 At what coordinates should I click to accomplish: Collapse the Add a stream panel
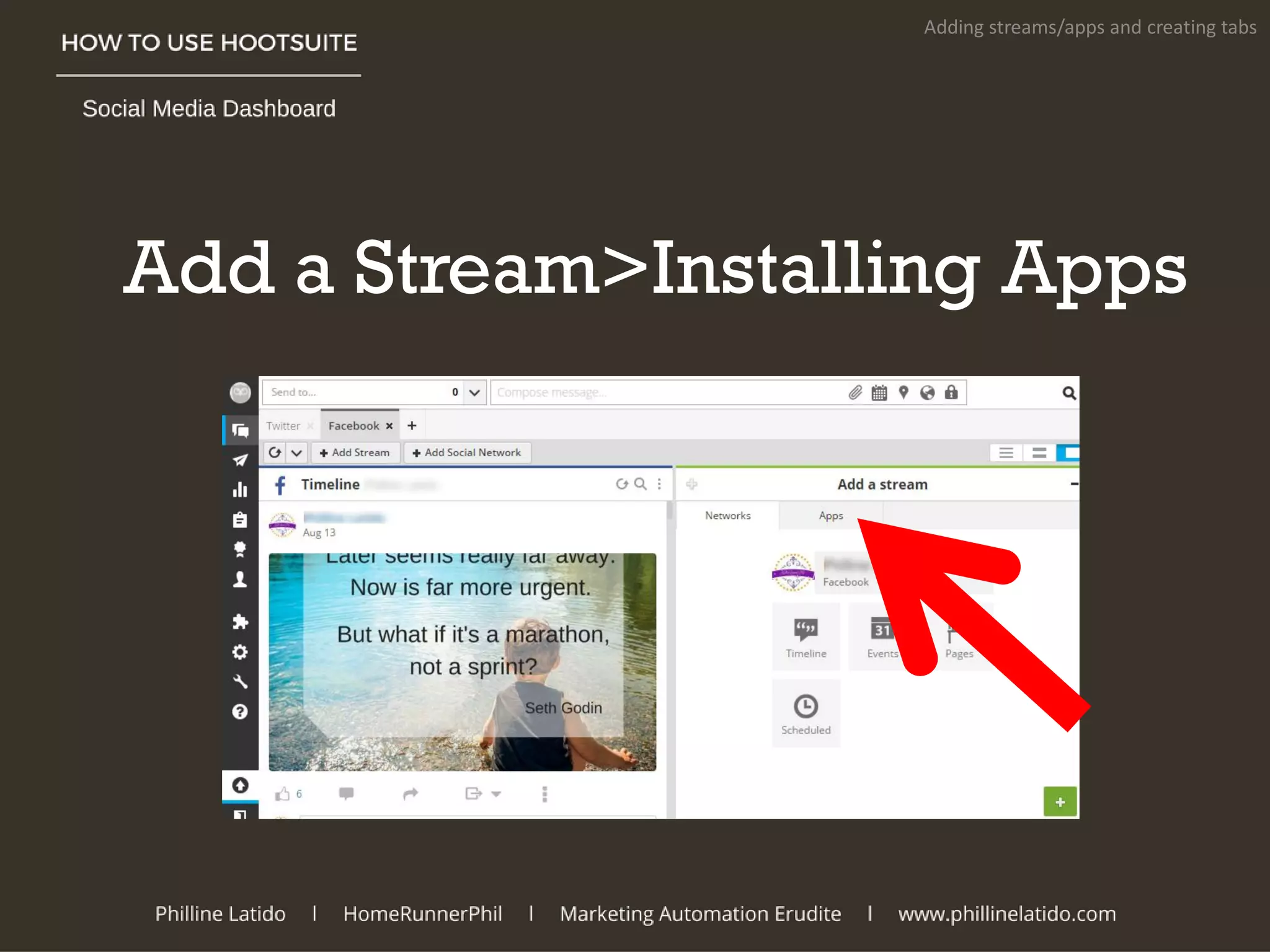1074,484
